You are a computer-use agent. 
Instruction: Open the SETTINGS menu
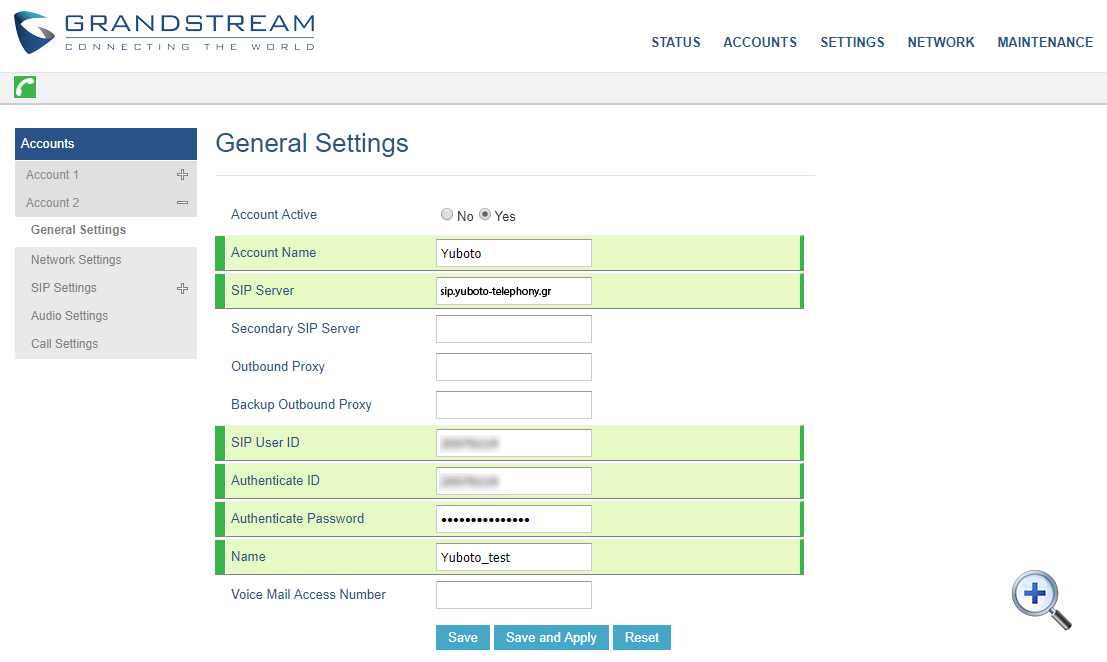click(852, 42)
